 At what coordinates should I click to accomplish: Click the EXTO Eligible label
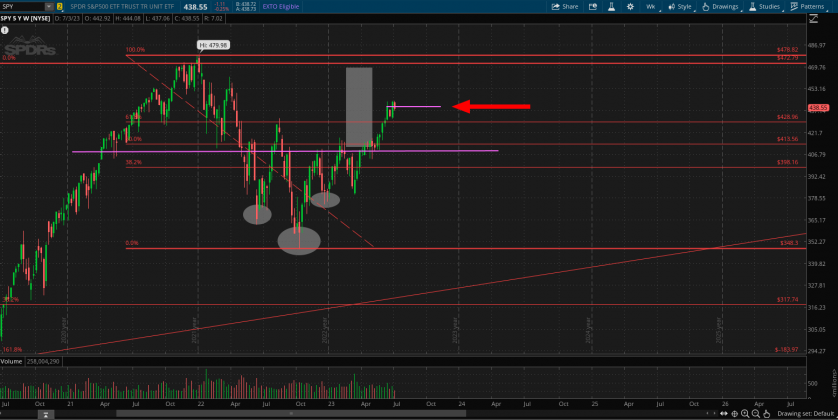281,6
